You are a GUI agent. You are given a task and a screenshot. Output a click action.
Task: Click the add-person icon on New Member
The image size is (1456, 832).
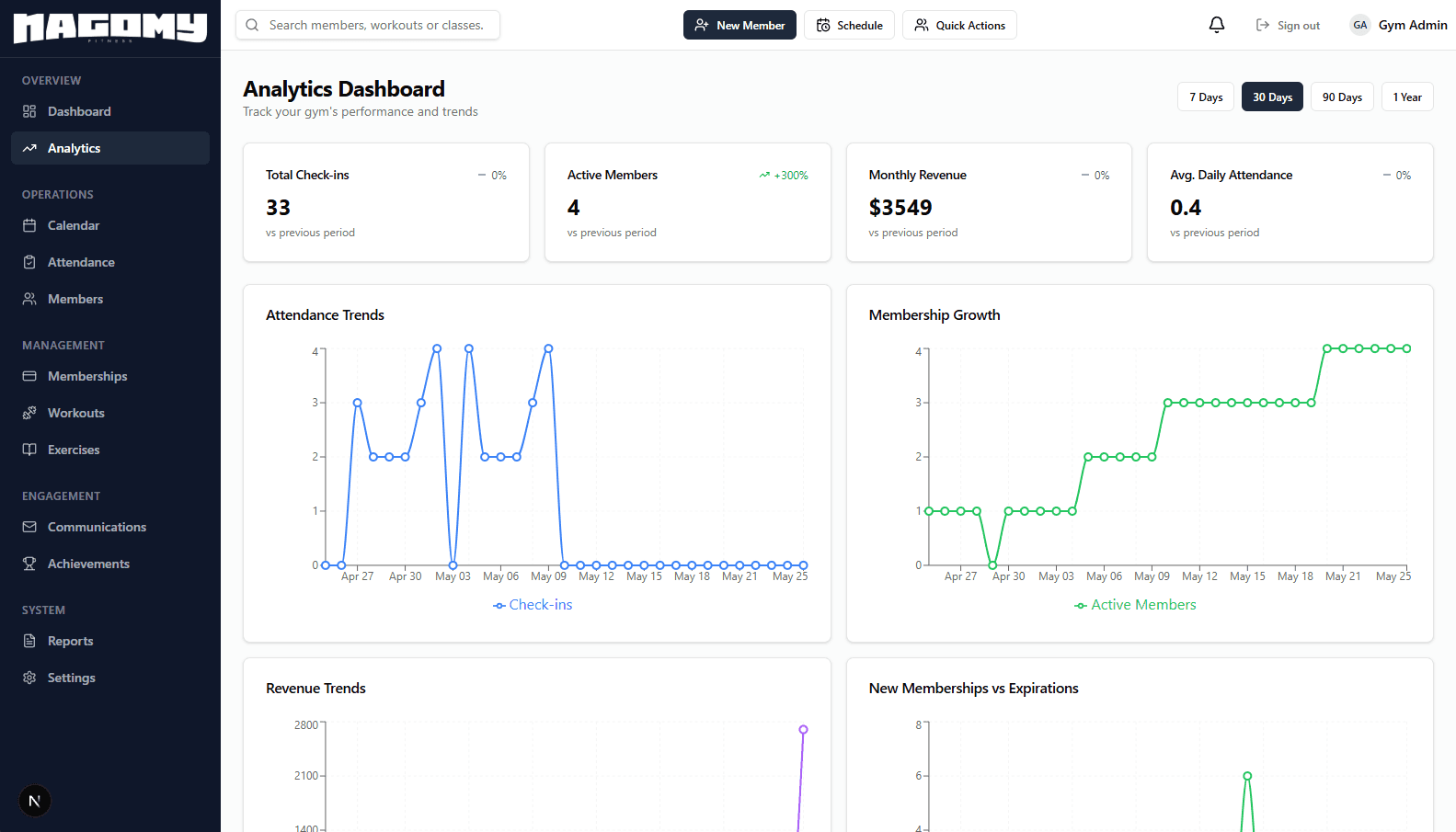702,25
